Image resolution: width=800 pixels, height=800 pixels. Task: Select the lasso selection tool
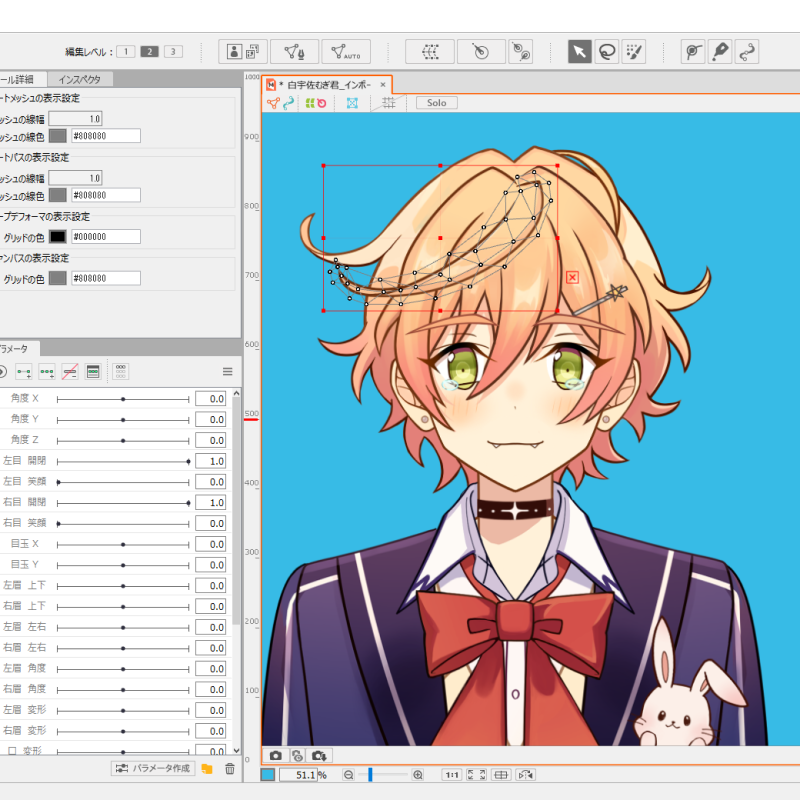click(606, 52)
